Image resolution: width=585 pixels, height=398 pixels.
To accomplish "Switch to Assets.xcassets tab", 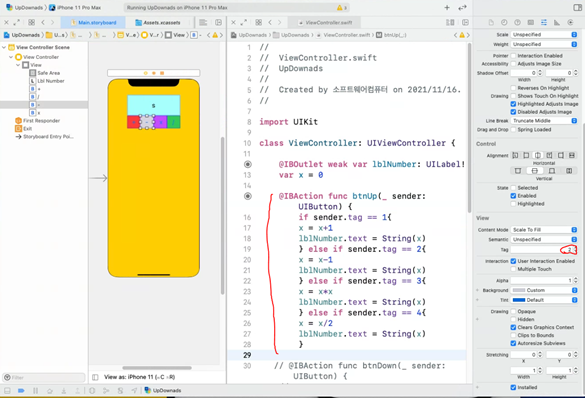I will tap(158, 23).
